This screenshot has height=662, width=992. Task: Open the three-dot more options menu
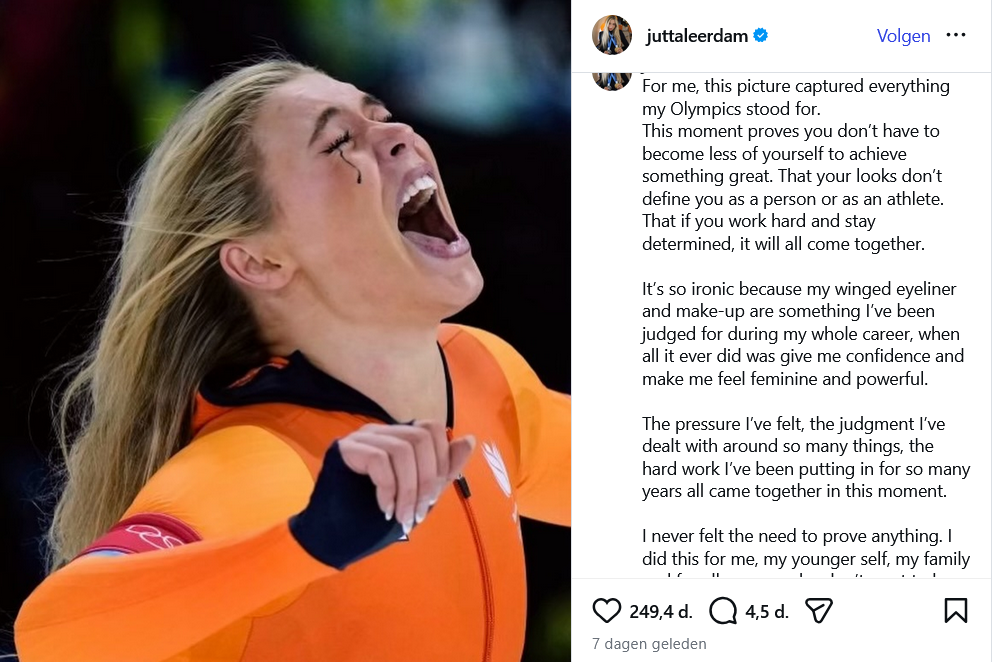click(955, 35)
